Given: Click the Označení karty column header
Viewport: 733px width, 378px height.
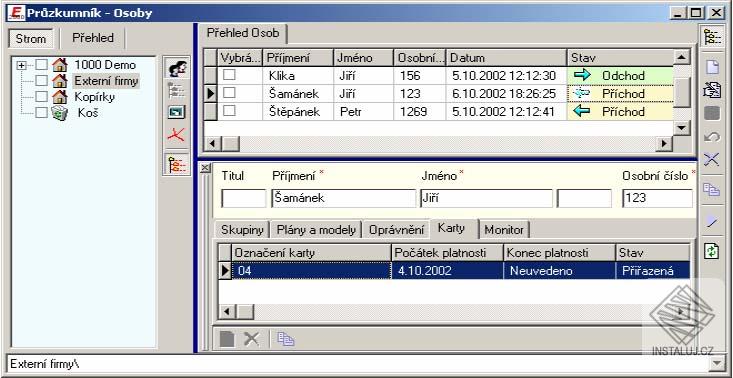Looking at the screenshot, I should [x=311, y=253].
